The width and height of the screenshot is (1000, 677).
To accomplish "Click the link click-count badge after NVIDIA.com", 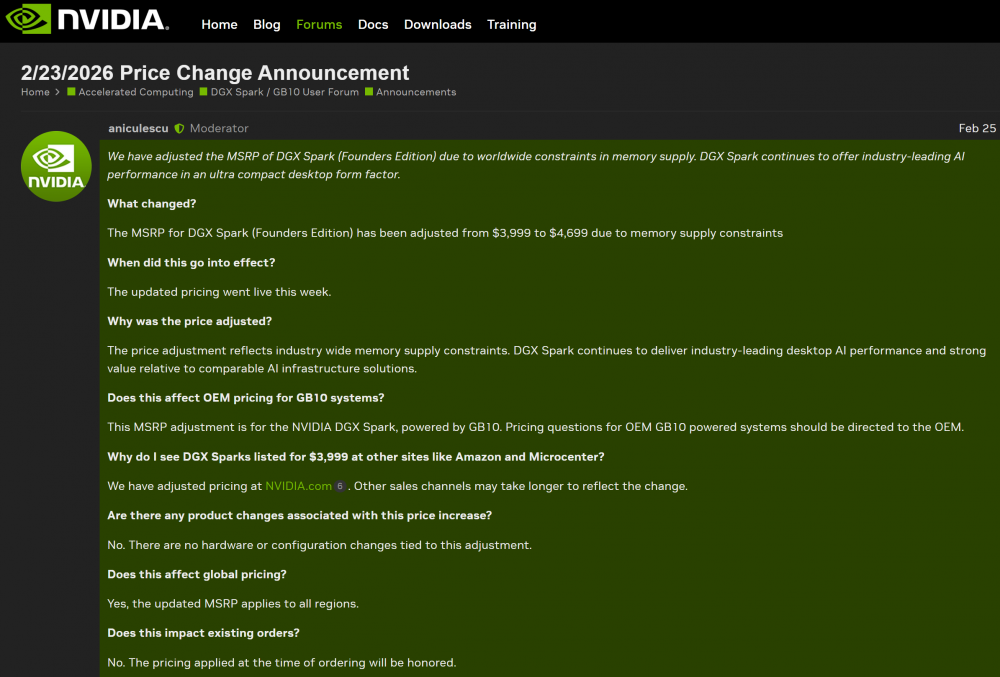I will (340, 487).
